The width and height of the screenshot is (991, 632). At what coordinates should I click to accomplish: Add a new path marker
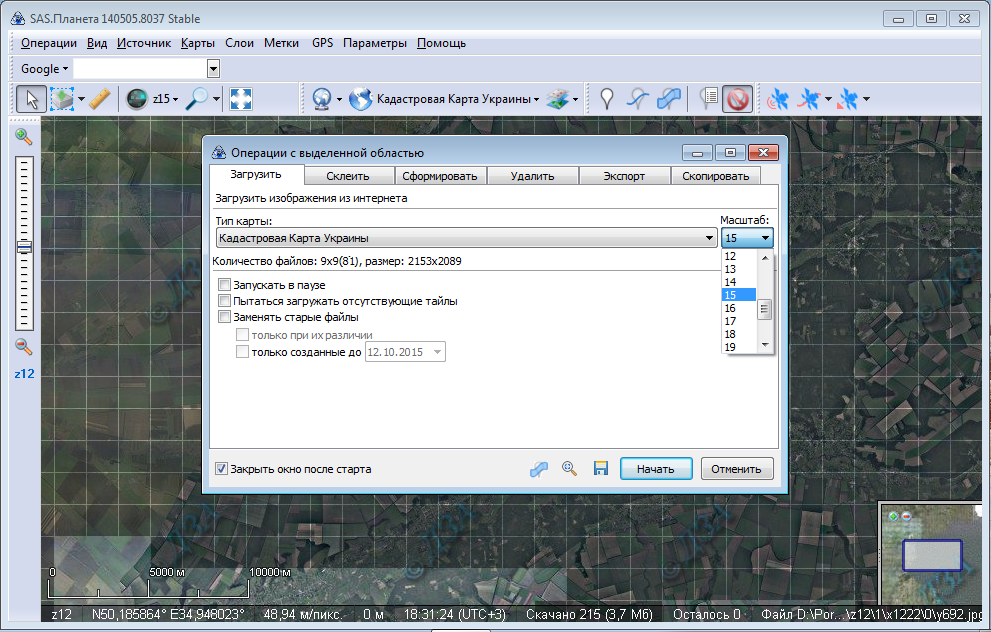pos(638,99)
